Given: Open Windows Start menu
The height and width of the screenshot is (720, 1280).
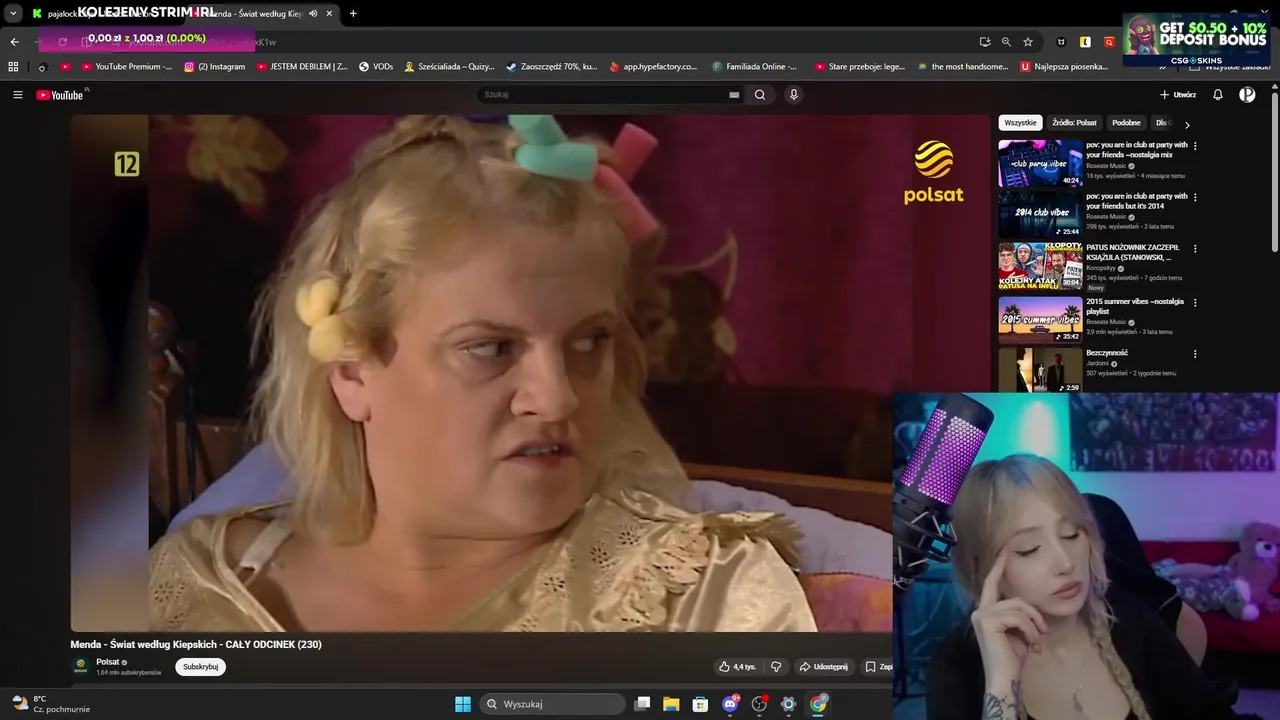Looking at the screenshot, I should [x=463, y=704].
